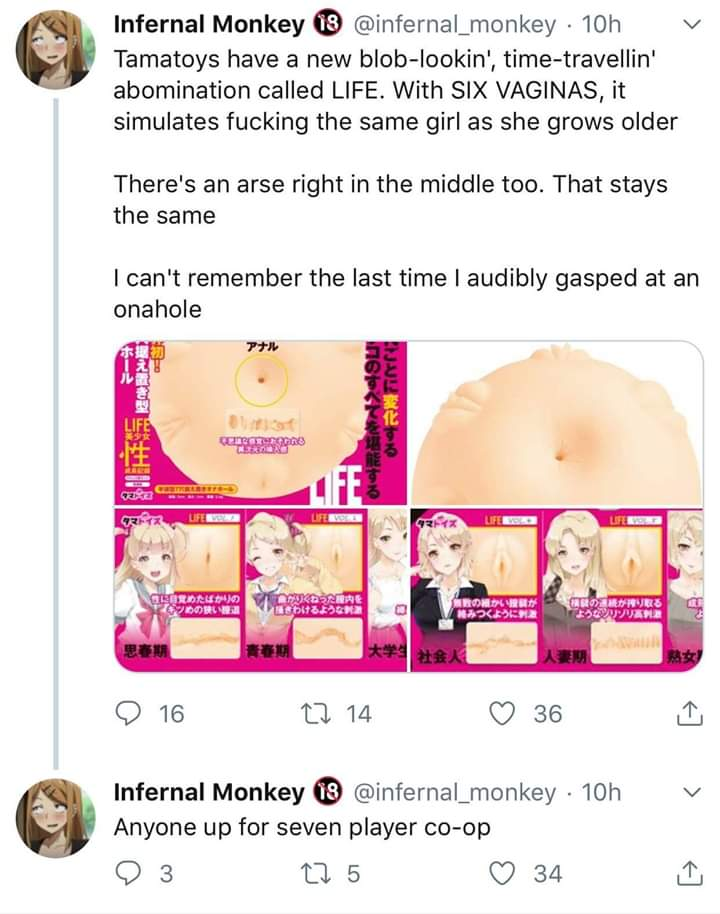Open the first tweet's 10h timestamp

pyautogui.click(x=600, y=23)
